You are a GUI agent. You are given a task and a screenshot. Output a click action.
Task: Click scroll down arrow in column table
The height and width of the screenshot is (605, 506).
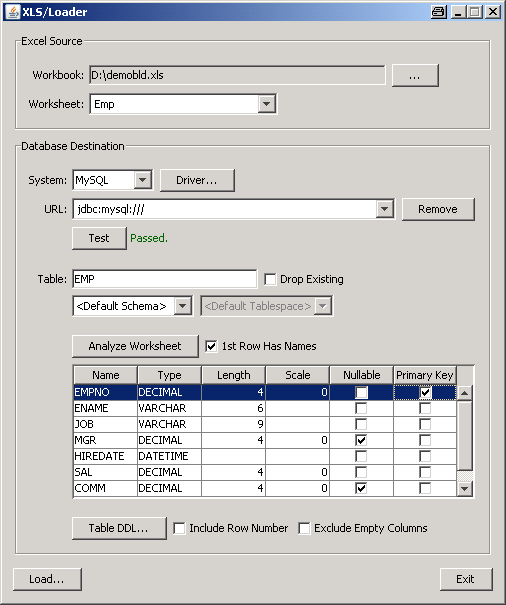coord(465,489)
